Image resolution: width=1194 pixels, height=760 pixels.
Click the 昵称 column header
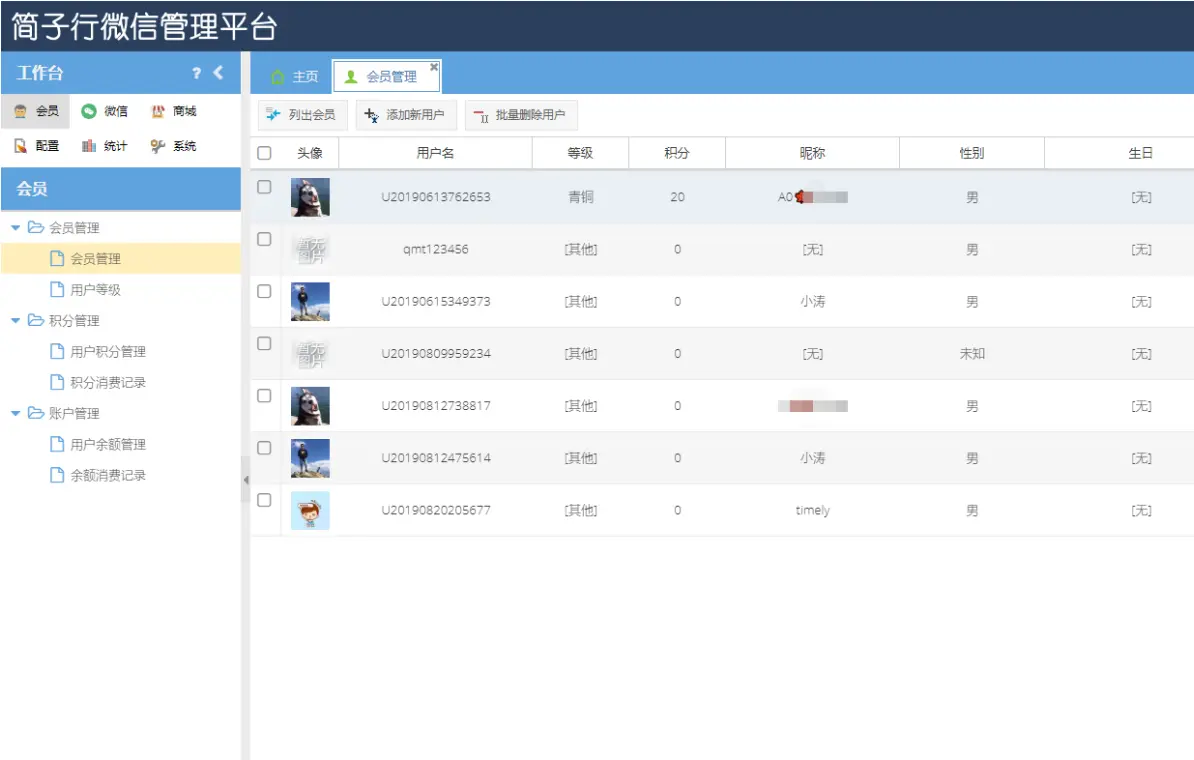[x=812, y=153]
